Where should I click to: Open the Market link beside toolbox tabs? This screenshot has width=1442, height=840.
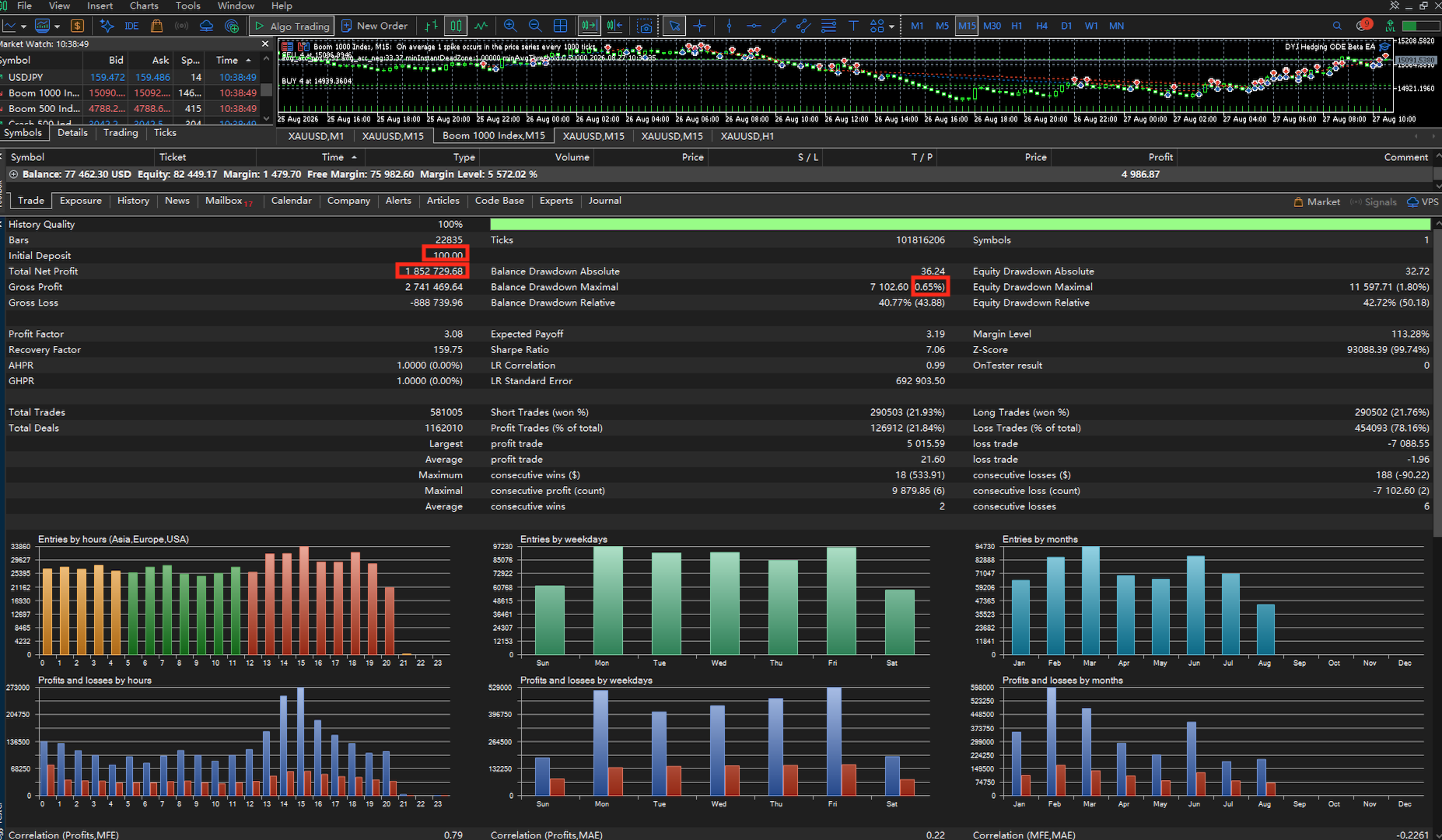tap(1316, 201)
